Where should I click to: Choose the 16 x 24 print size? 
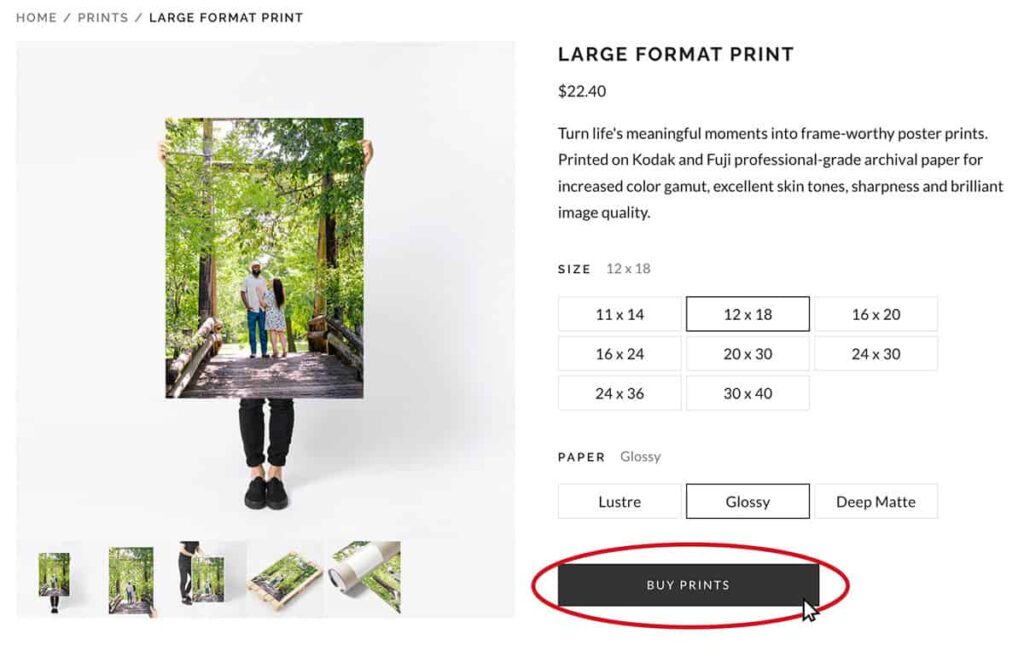click(619, 353)
